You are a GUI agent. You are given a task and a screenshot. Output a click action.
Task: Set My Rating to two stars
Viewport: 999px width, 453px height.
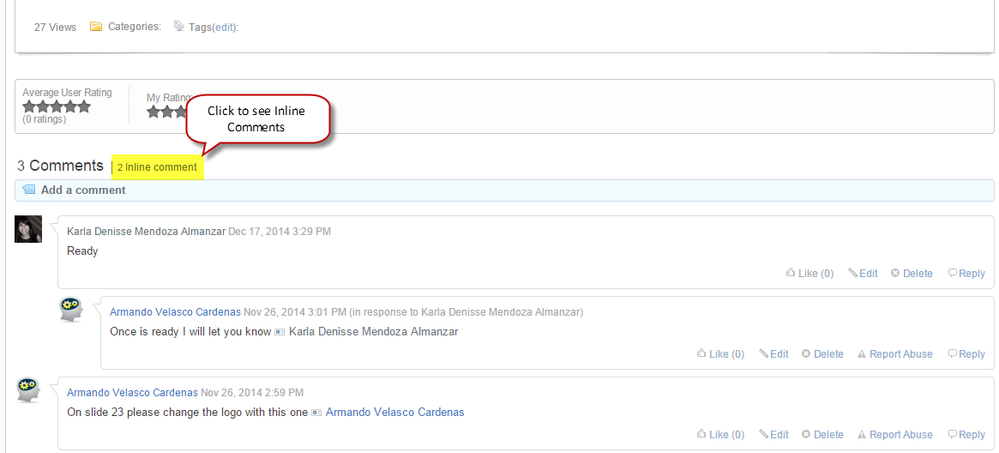point(166,112)
